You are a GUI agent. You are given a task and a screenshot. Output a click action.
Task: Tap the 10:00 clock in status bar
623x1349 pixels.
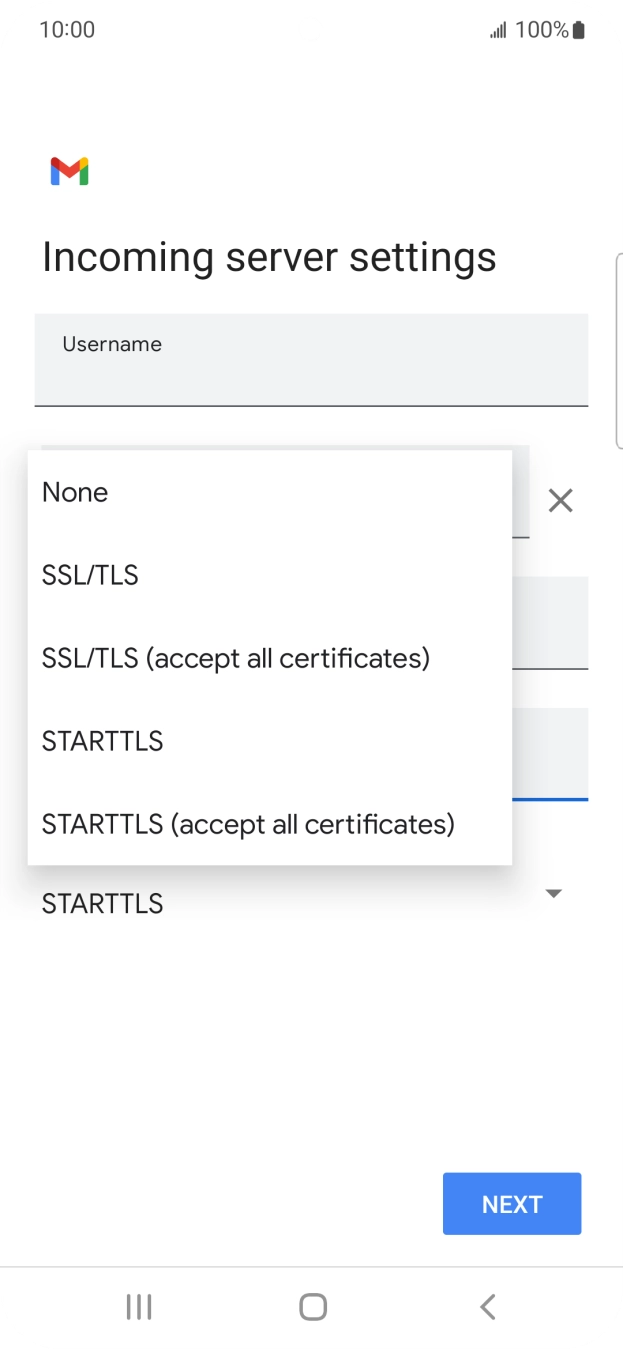[x=67, y=30]
